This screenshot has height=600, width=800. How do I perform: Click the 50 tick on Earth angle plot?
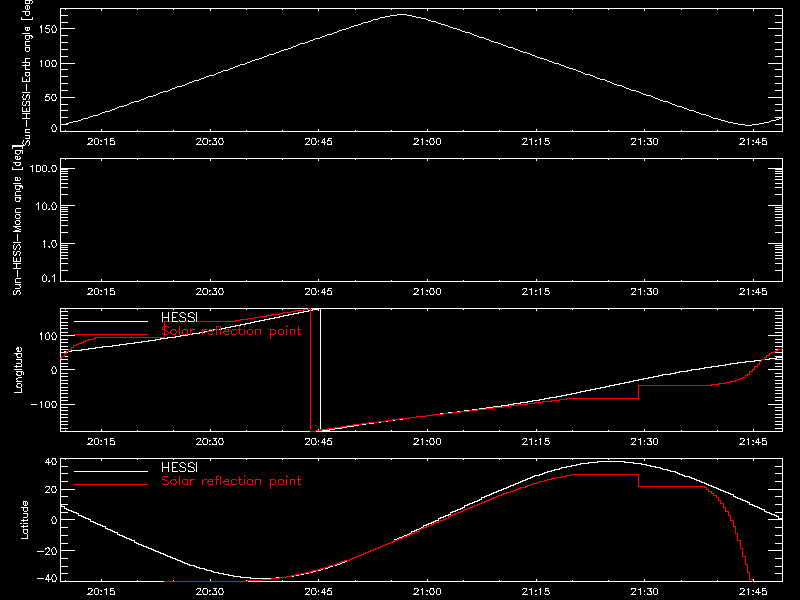[51, 97]
